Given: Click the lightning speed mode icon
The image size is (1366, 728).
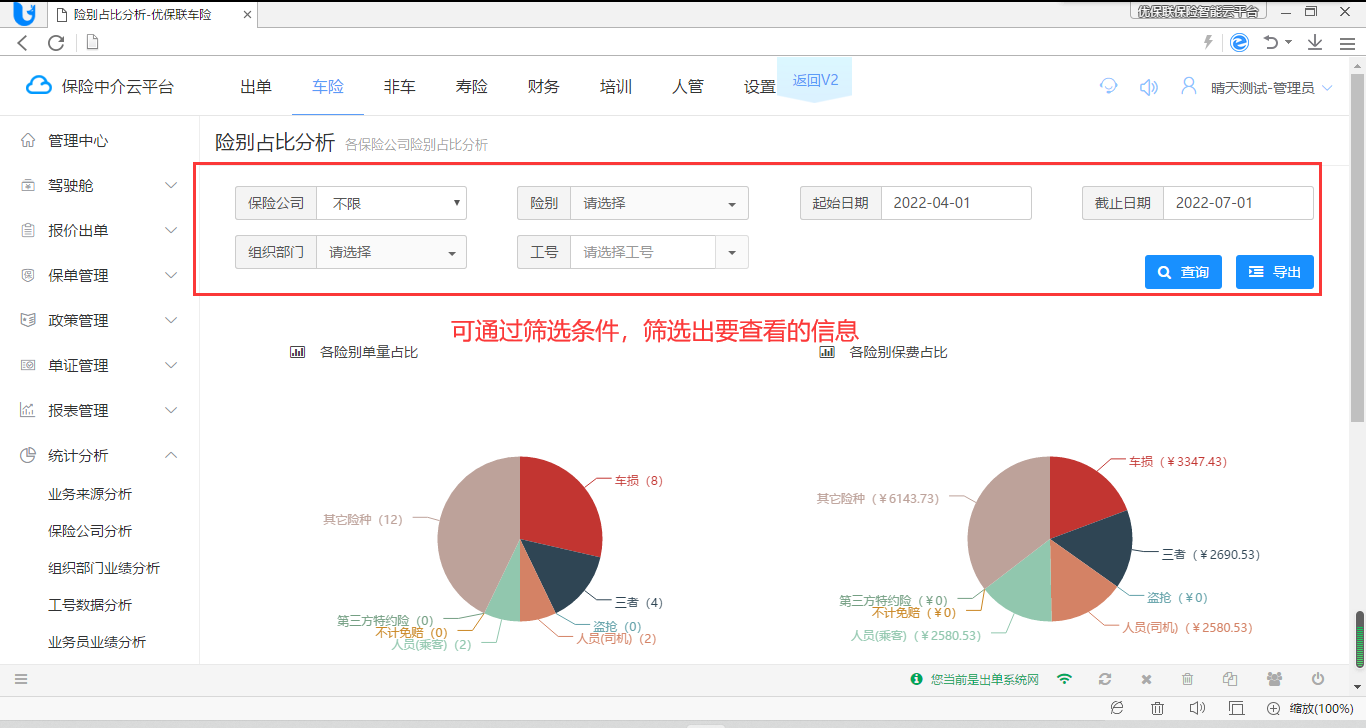Looking at the screenshot, I should click(x=1208, y=42).
